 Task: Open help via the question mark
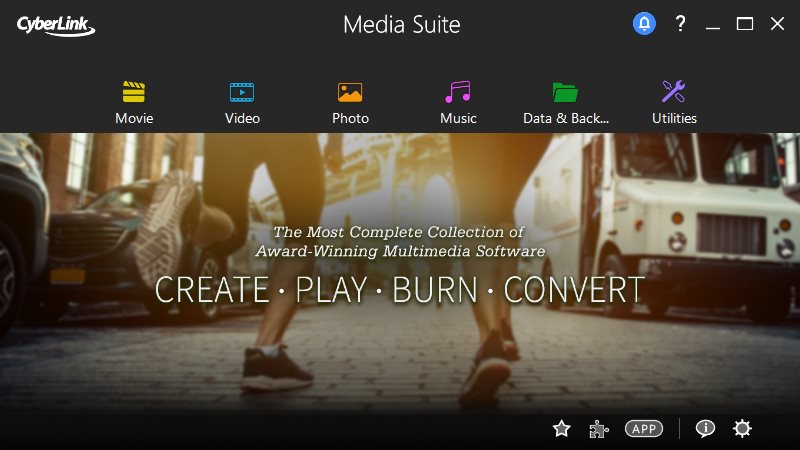[680, 23]
